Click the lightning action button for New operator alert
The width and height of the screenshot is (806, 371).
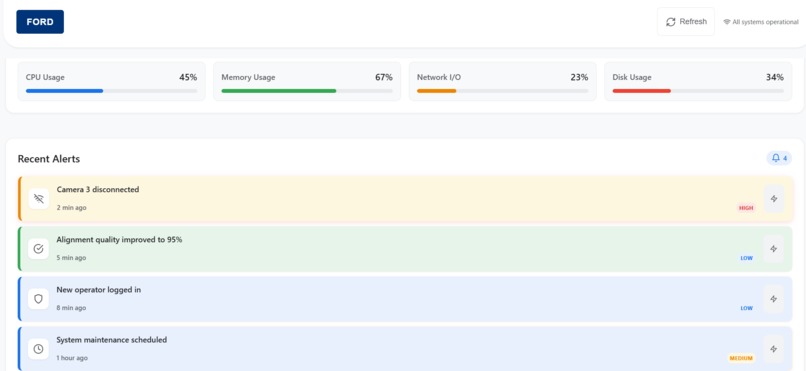[774, 299]
